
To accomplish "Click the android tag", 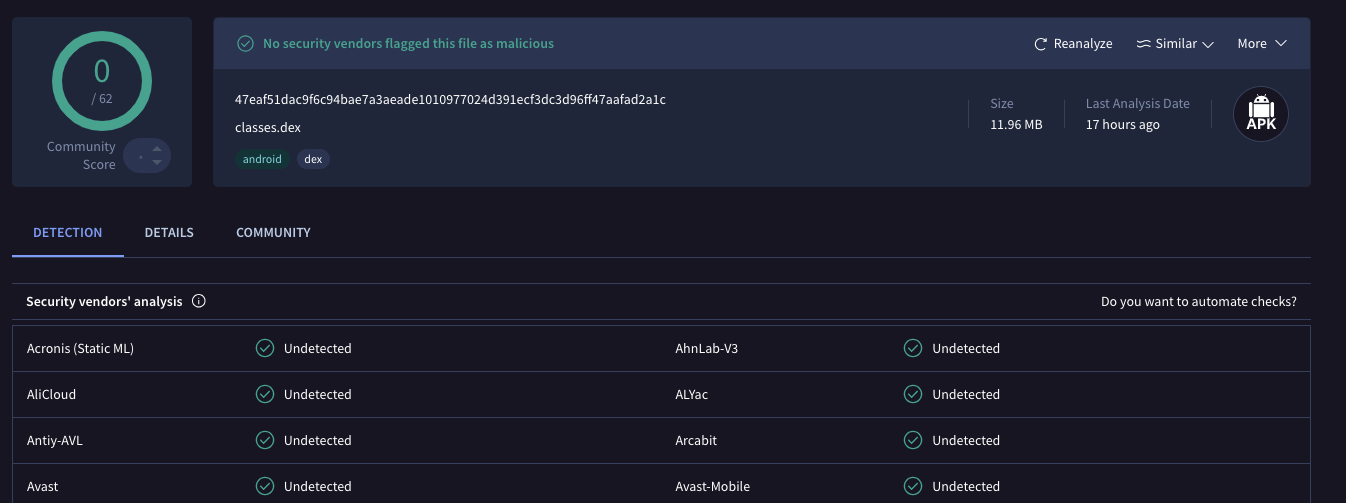I will (x=262, y=159).
